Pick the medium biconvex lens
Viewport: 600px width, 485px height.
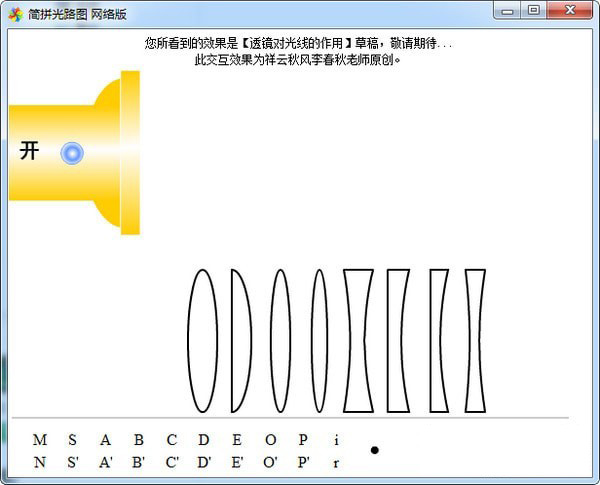(280, 341)
